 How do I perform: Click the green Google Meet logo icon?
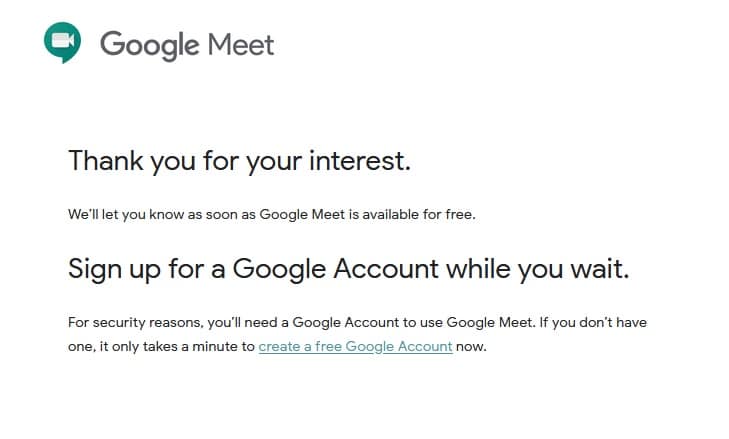coord(62,42)
